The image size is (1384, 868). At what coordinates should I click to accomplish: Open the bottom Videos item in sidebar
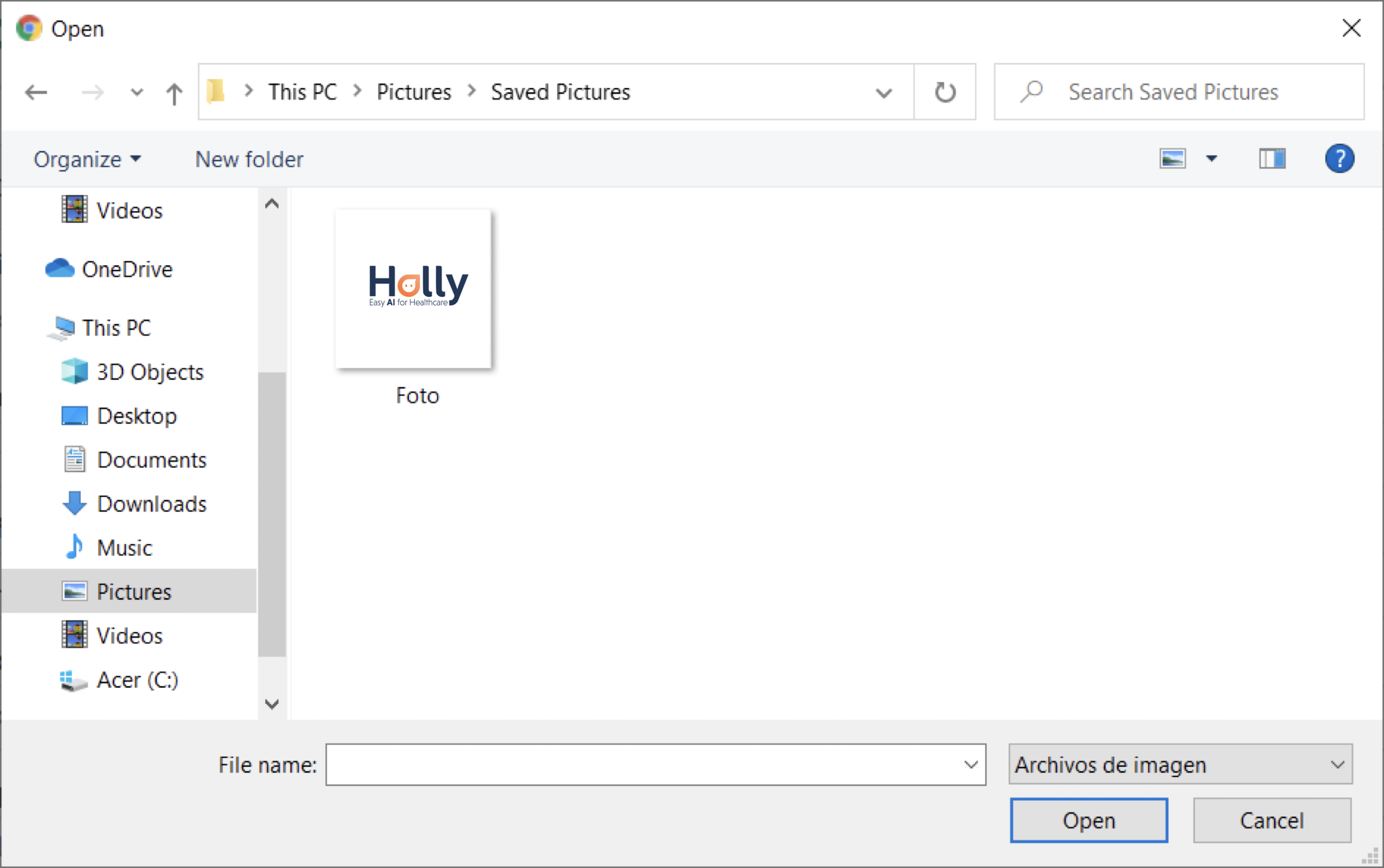pyautogui.click(x=129, y=636)
